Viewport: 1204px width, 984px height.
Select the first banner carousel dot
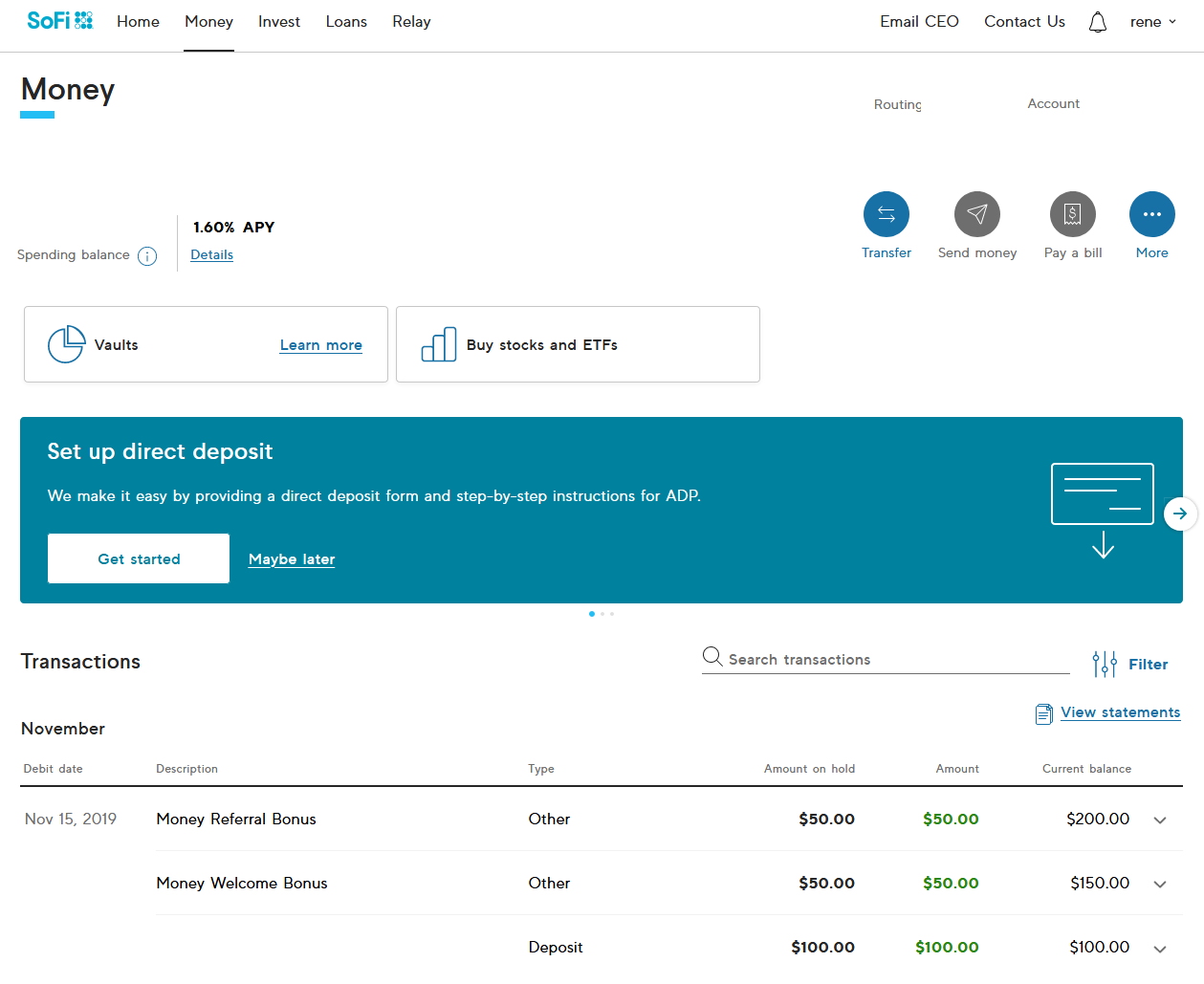(592, 614)
